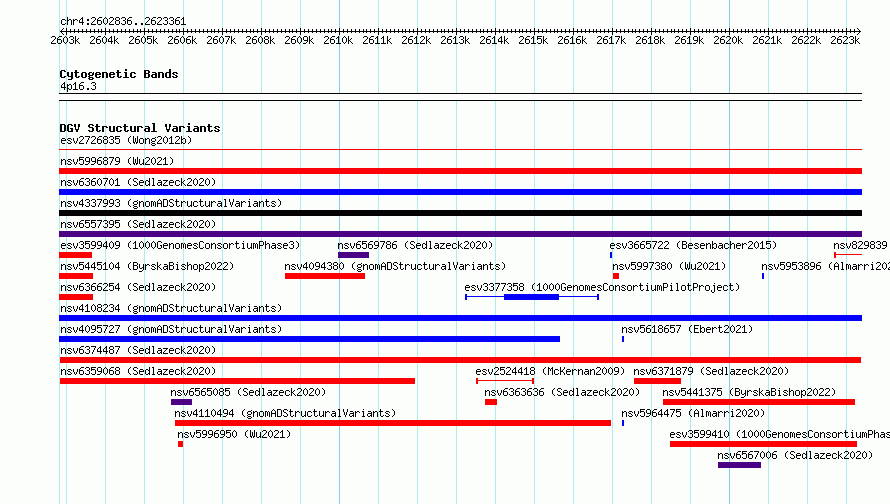
Task: Open nsv5445104 (ByrskaBishop2022) variant
Action: [x=147, y=266]
